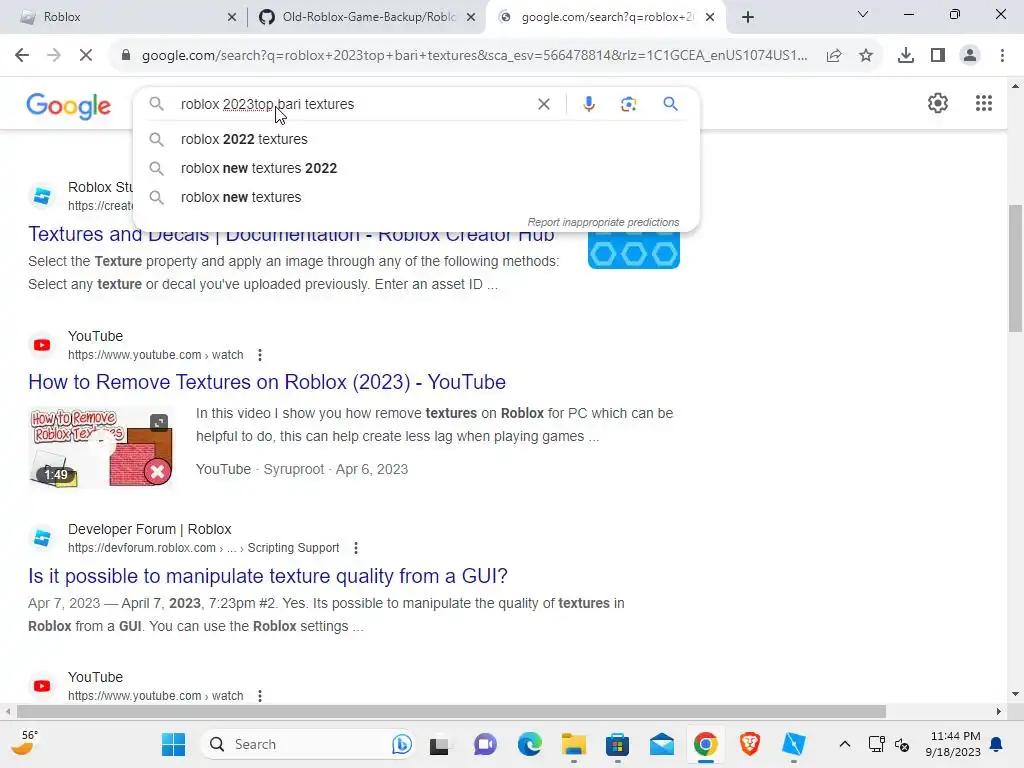
Task: Open the Mail app from taskbar
Action: pyautogui.click(x=662, y=744)
